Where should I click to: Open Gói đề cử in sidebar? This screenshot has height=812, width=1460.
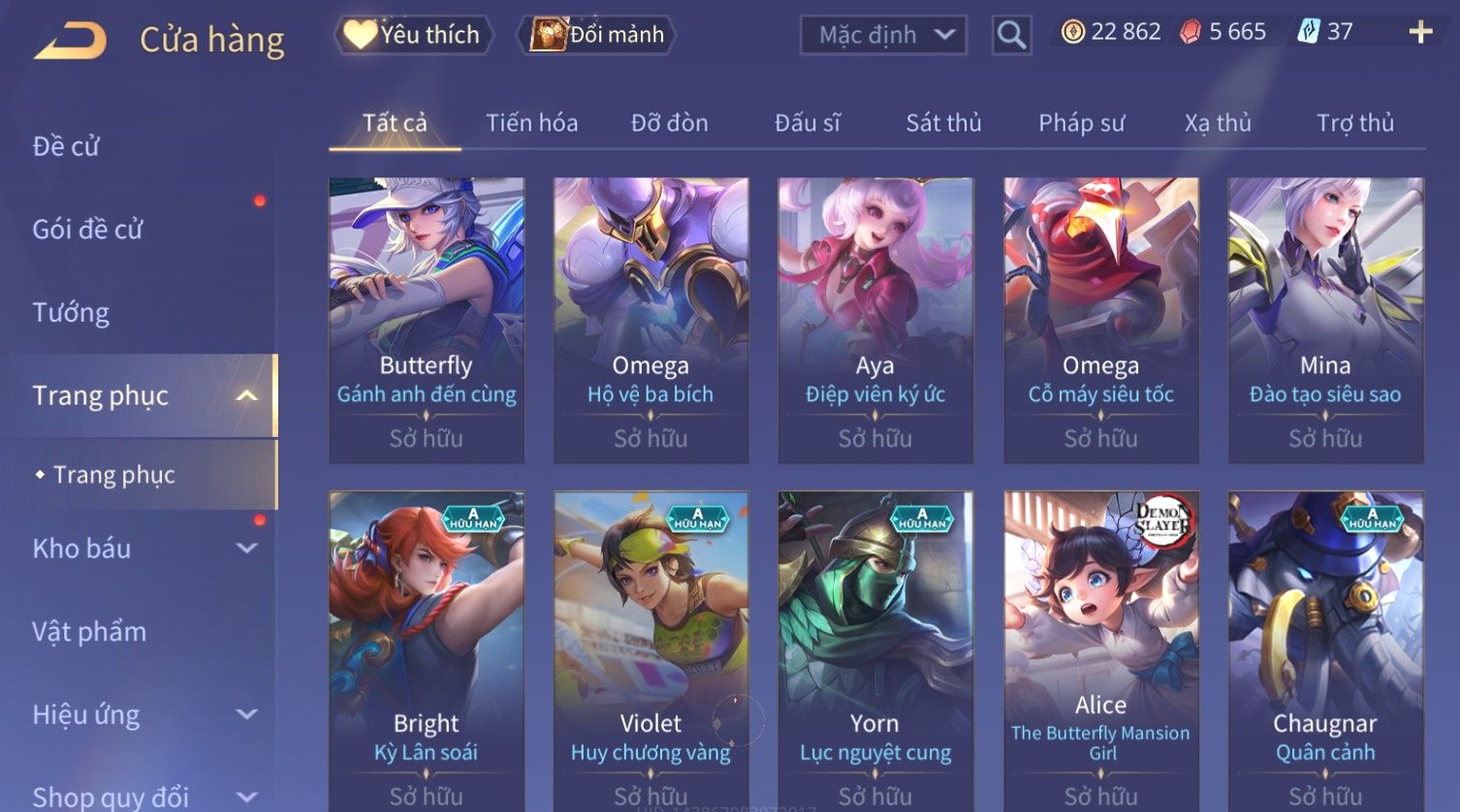[x=87, y=230]
